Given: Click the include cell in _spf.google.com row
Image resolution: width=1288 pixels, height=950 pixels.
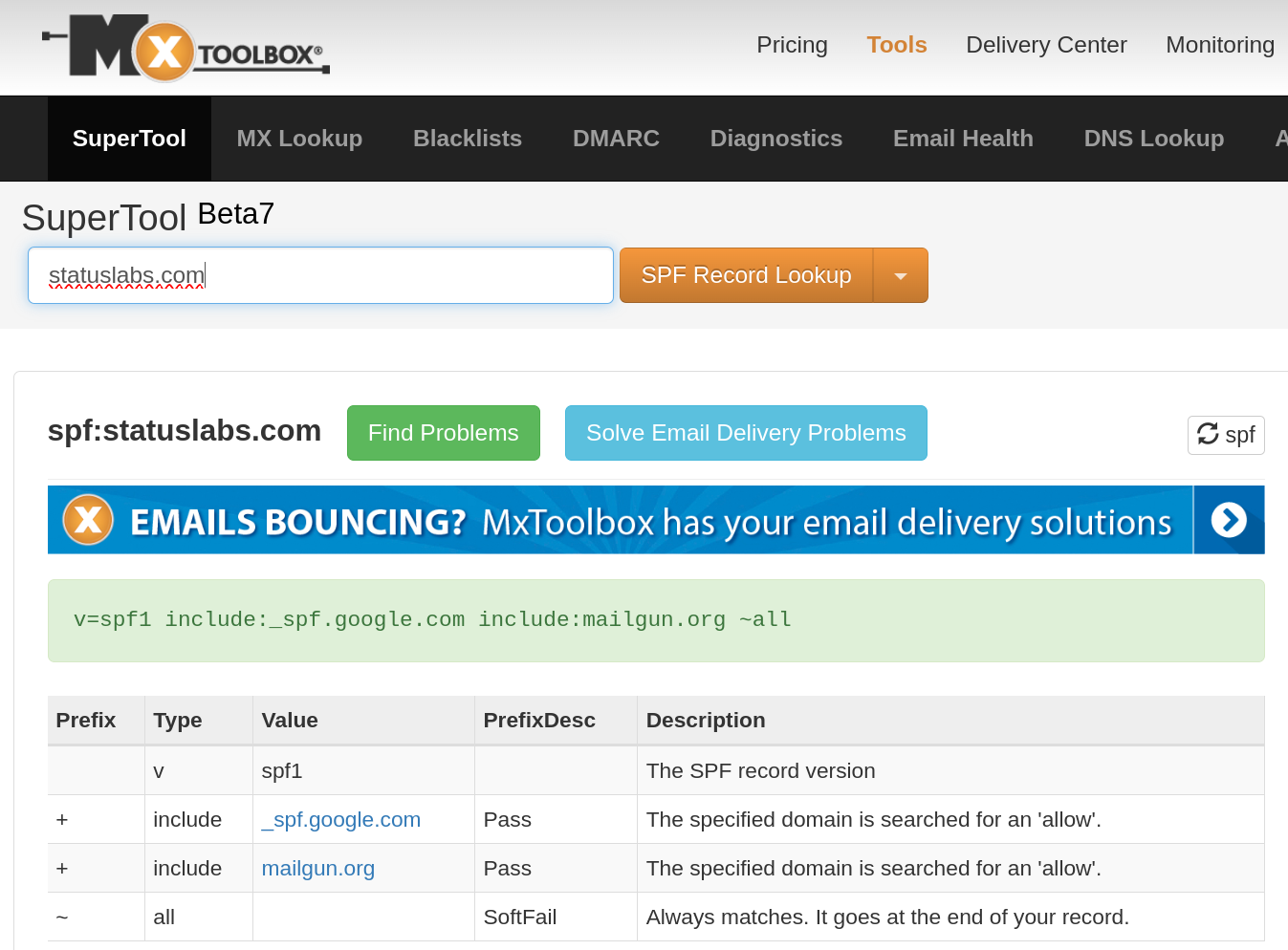Looking at the screenshot, I should coord(199,820).
